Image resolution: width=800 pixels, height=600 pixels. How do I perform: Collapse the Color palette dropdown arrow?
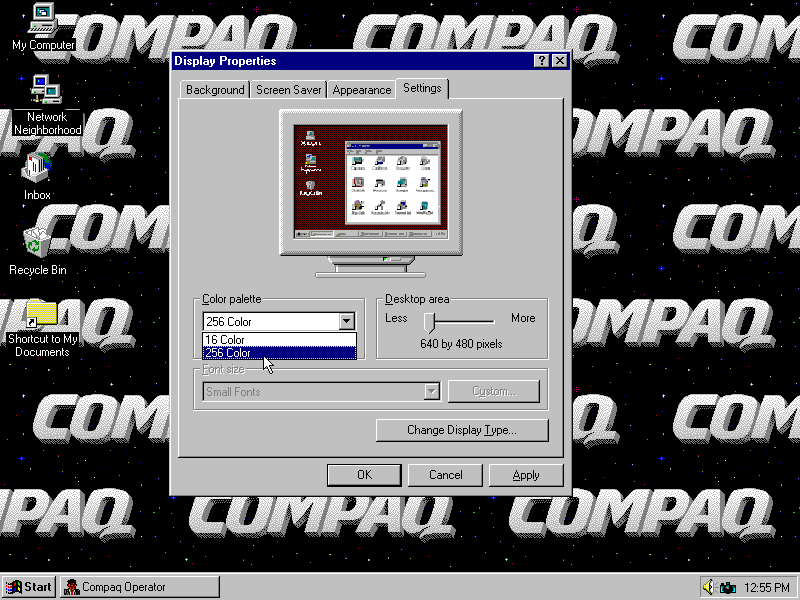pos(346,321)
